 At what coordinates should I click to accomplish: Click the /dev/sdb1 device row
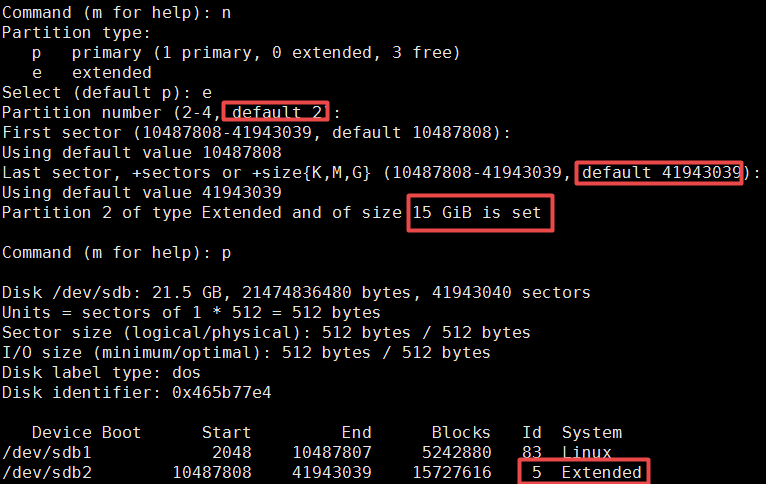tap(307, 453)
